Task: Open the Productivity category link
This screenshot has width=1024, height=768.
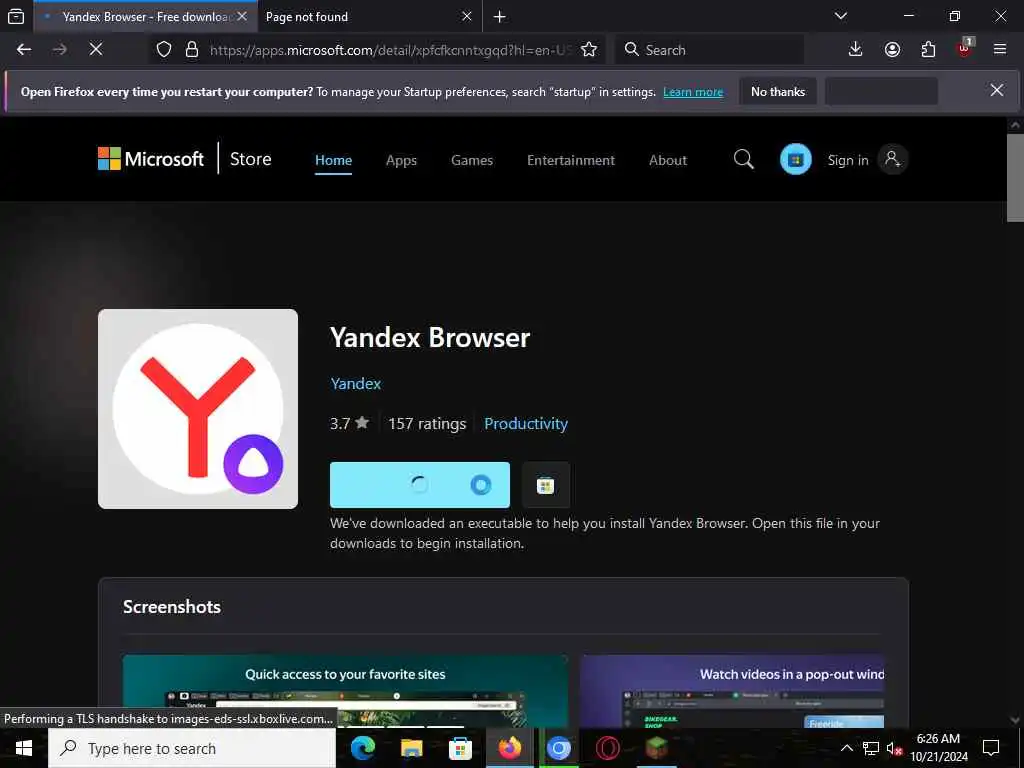Action: [526, 424]
